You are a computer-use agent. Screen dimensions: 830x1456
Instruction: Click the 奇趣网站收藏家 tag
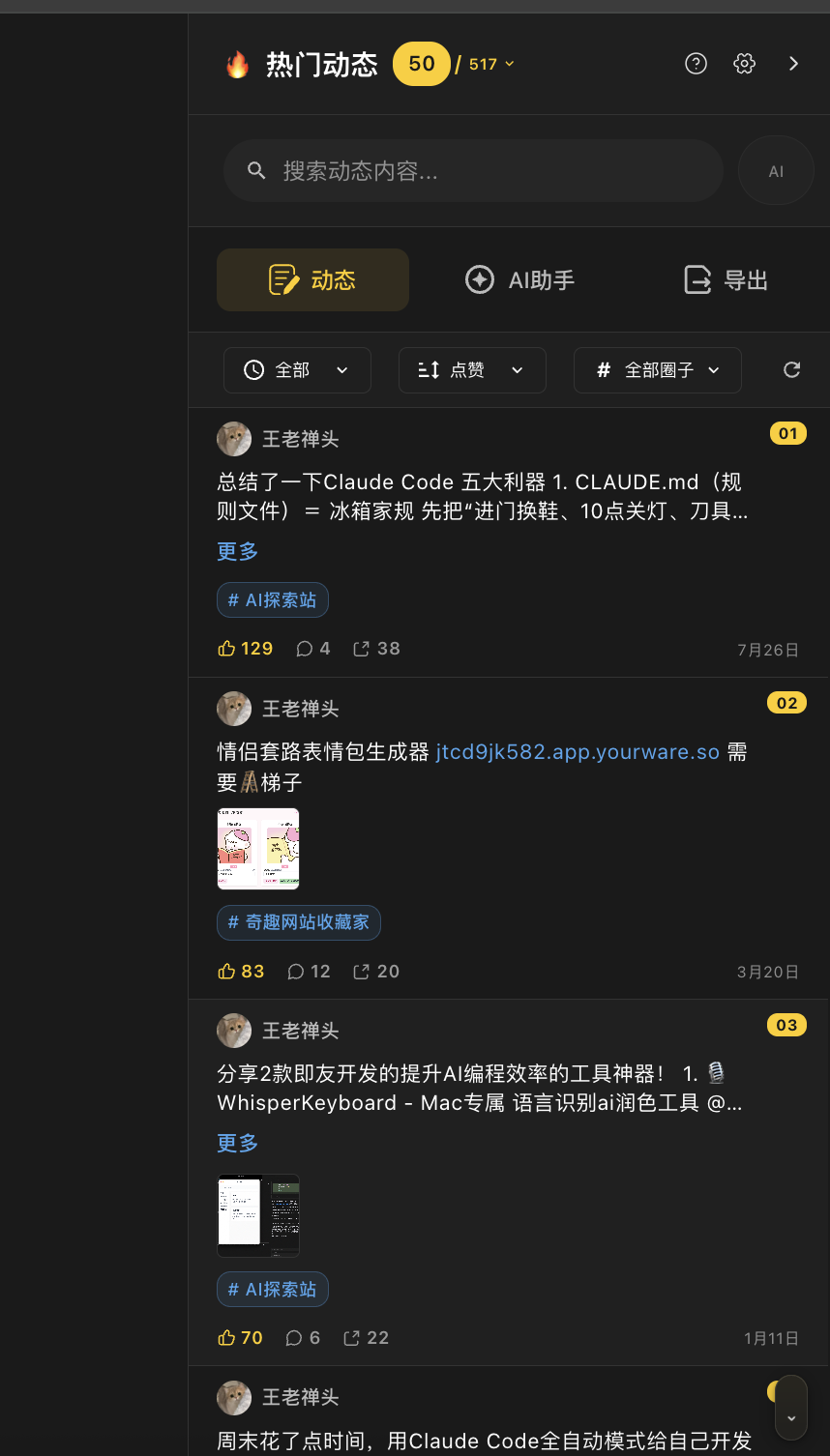click(x=299, y=922)
